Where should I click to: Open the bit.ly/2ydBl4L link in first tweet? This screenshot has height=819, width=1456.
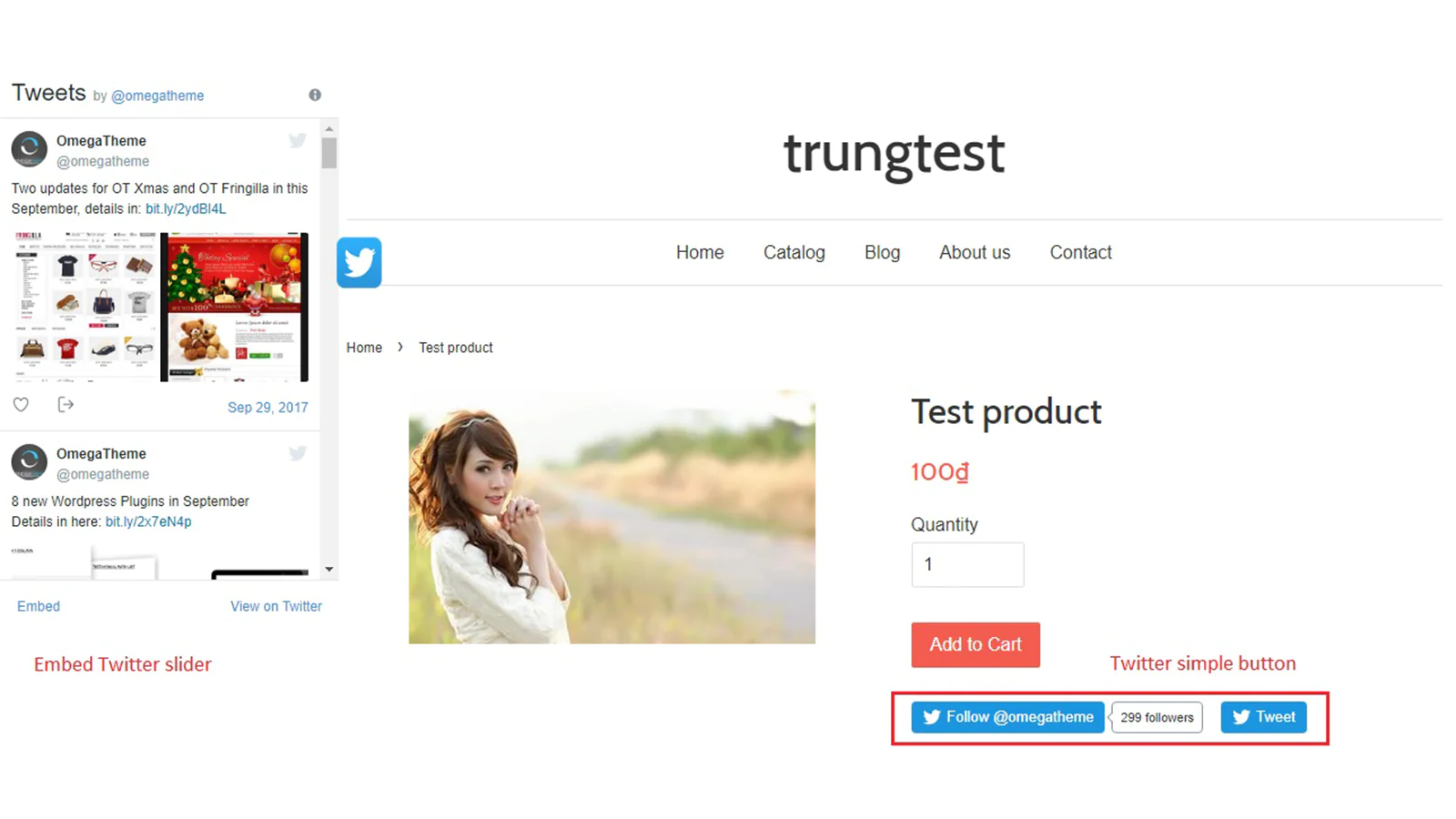coord(186,208)
